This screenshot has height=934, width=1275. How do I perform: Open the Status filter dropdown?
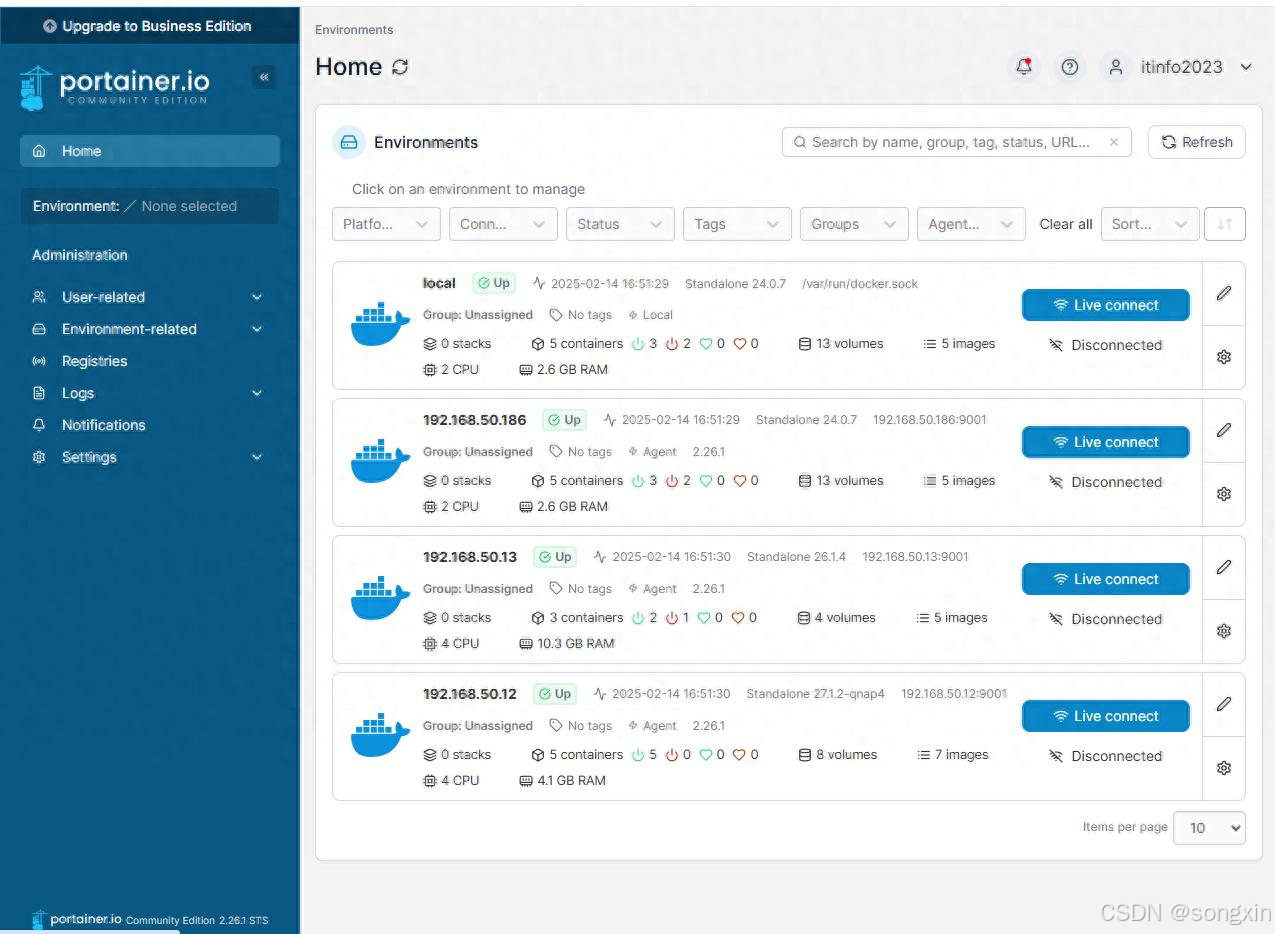point(620,224)
